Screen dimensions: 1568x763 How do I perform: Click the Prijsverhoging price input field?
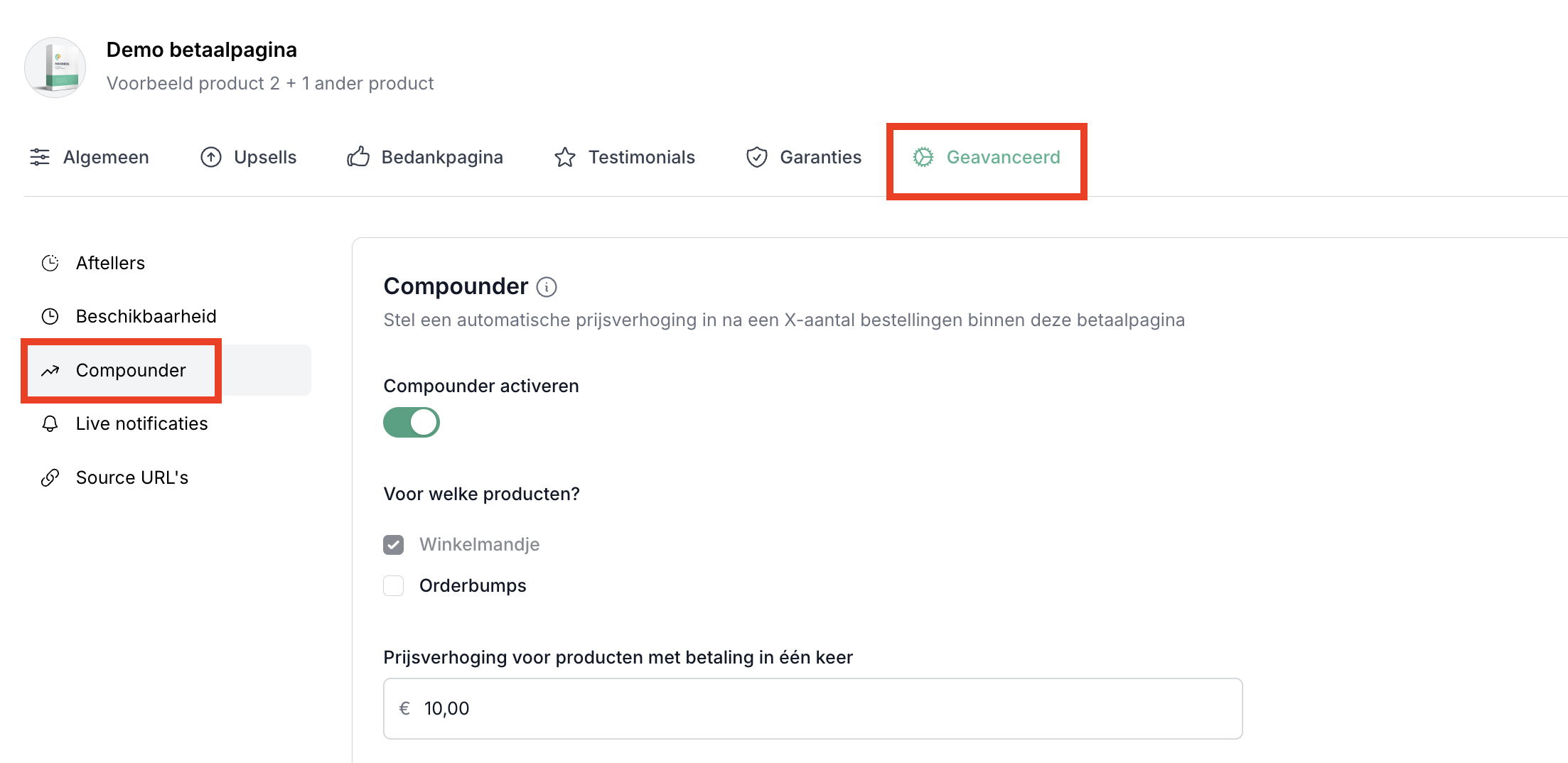[812, 708]
